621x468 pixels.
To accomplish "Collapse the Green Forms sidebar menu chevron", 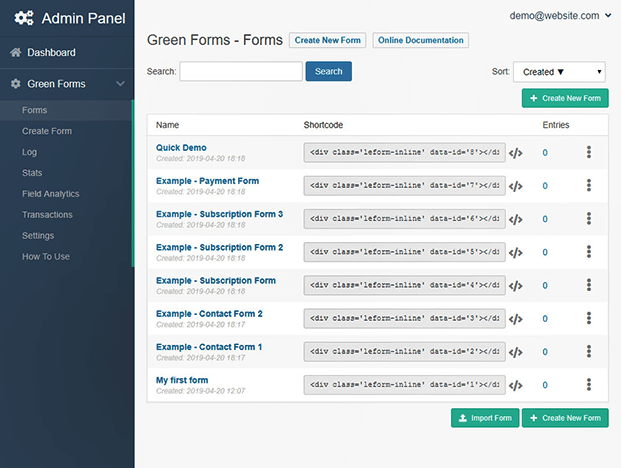I will pyautogui.click(x=120, y=84).
